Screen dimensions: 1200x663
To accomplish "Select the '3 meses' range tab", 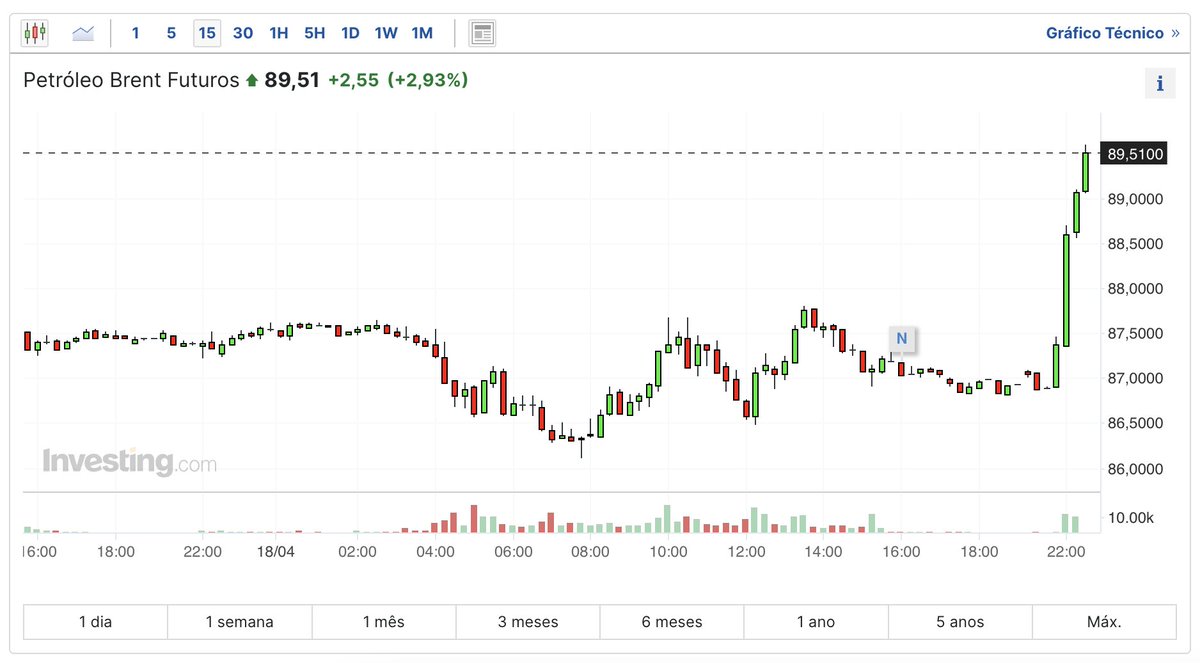I will click(528, 622).
